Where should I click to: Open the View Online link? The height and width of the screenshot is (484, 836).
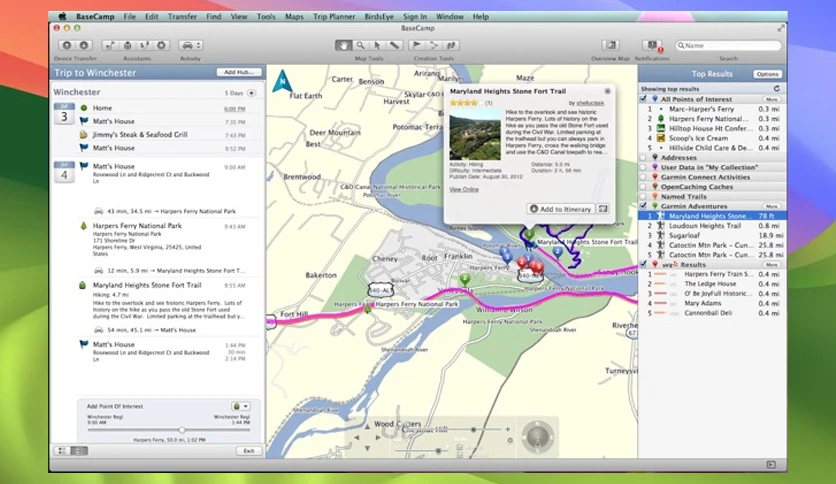coord(464,189)
